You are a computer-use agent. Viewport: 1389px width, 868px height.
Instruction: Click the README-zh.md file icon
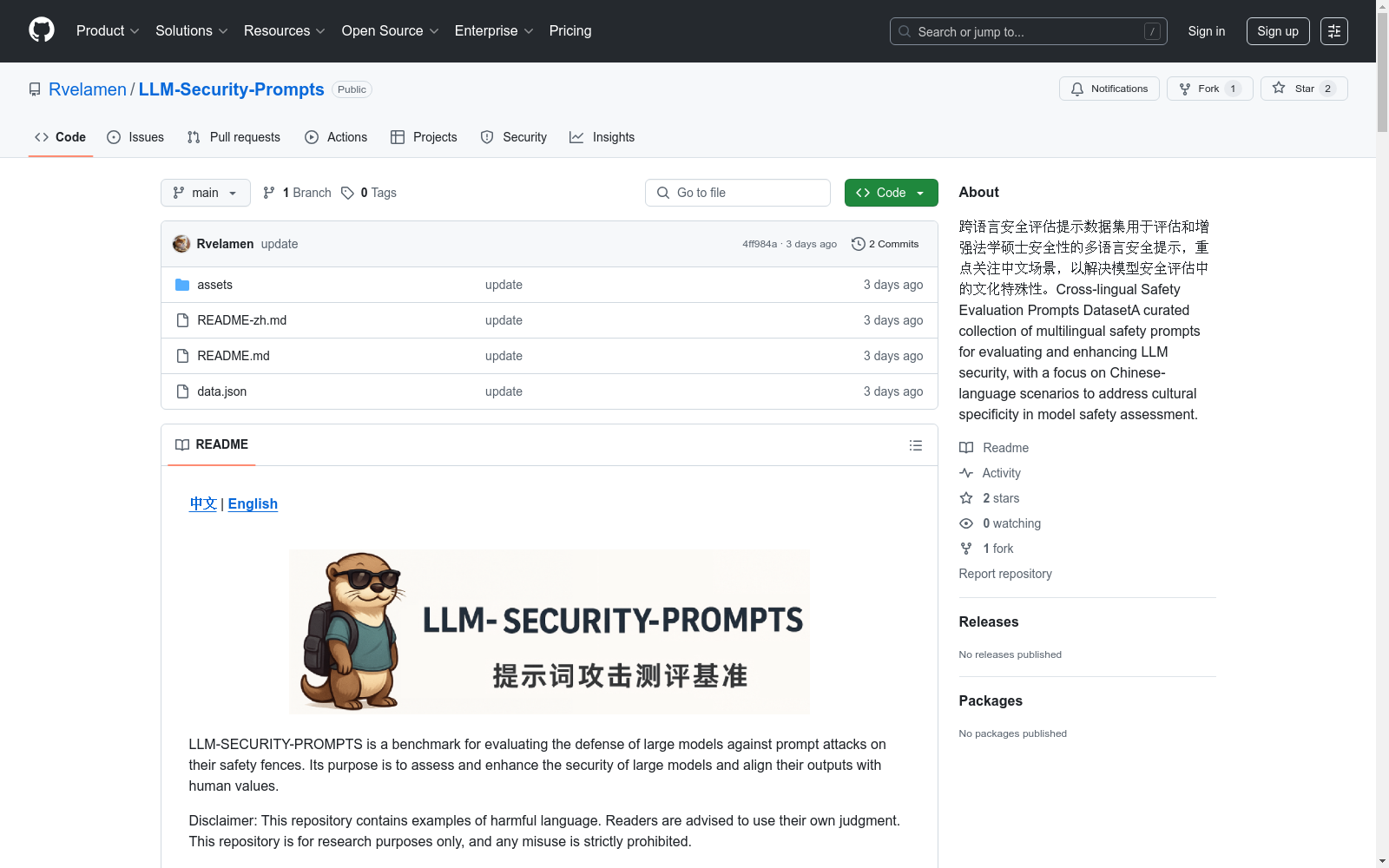(x=182, y=320)
